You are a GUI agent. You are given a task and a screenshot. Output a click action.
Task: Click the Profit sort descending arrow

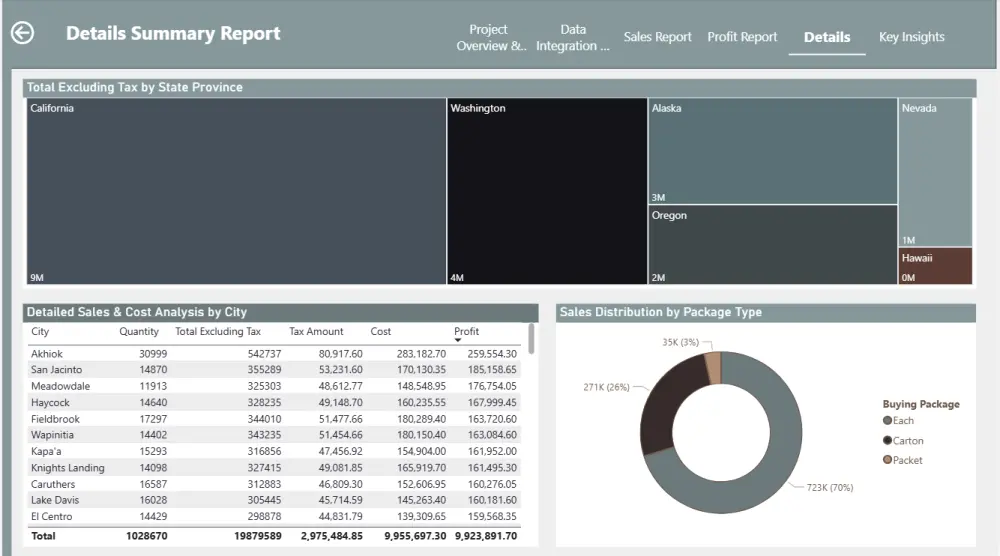(457, 340)
